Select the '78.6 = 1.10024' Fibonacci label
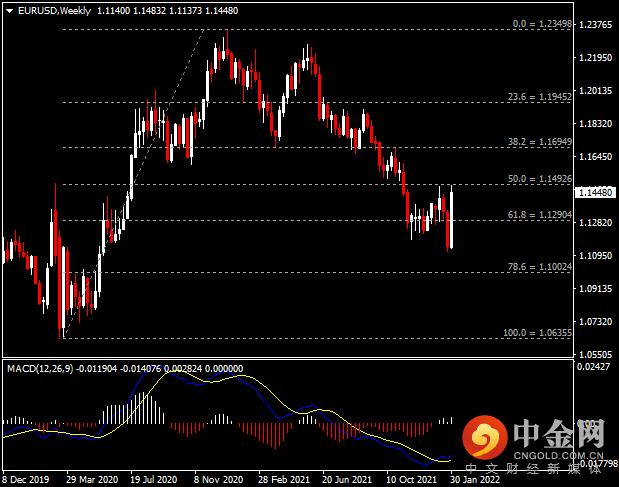This screenshot has width=619, height=487. coord(540,267)
